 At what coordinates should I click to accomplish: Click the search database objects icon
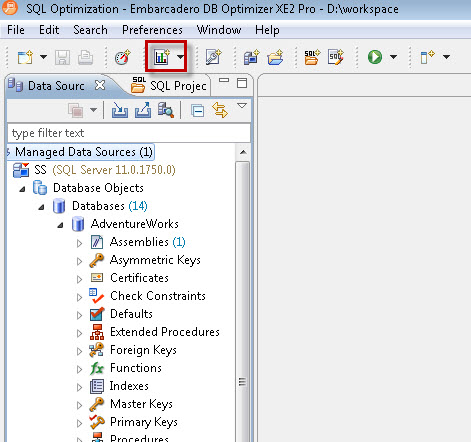pos(166,110)
